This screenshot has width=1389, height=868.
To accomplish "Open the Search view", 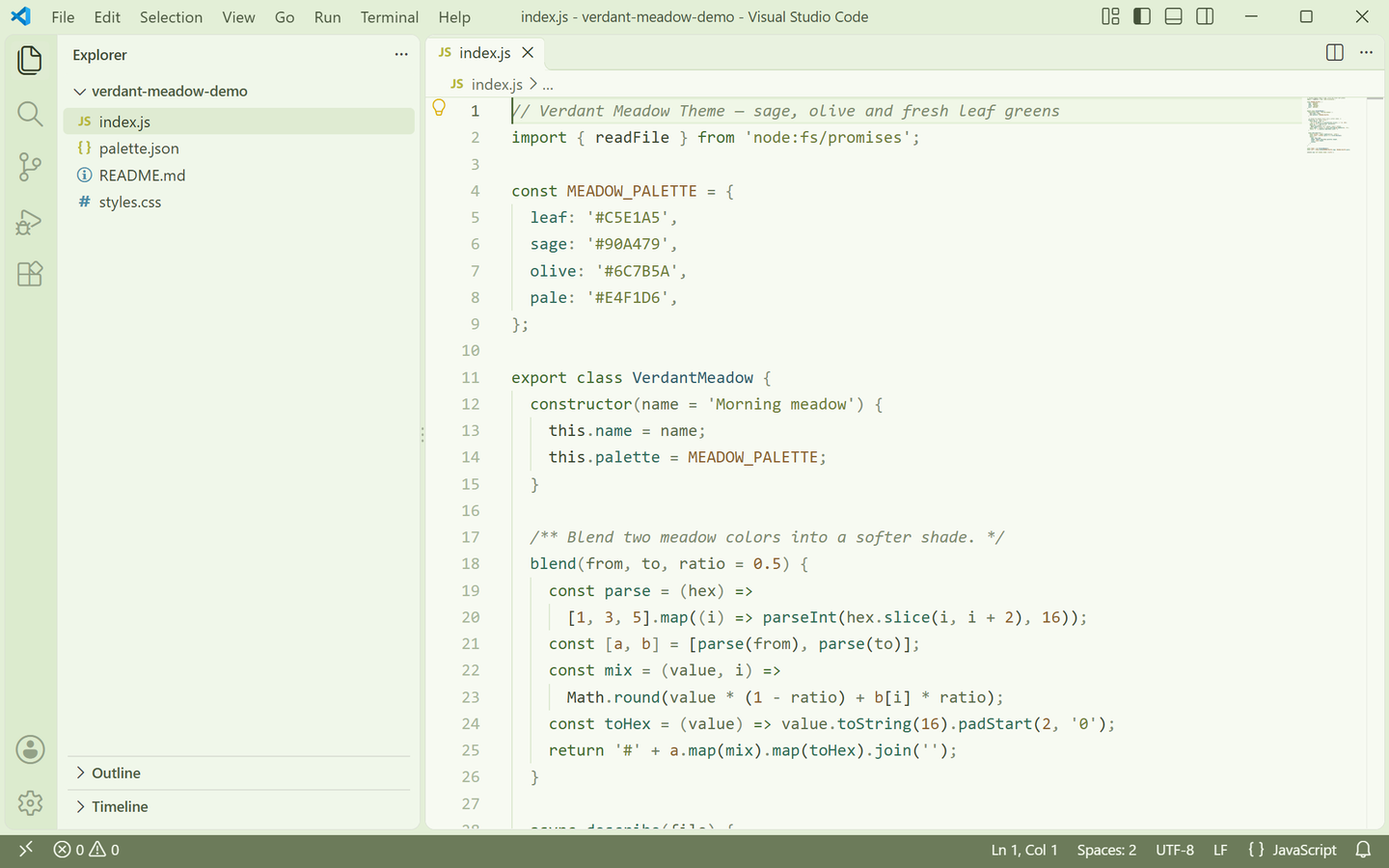I will point(30,114).
